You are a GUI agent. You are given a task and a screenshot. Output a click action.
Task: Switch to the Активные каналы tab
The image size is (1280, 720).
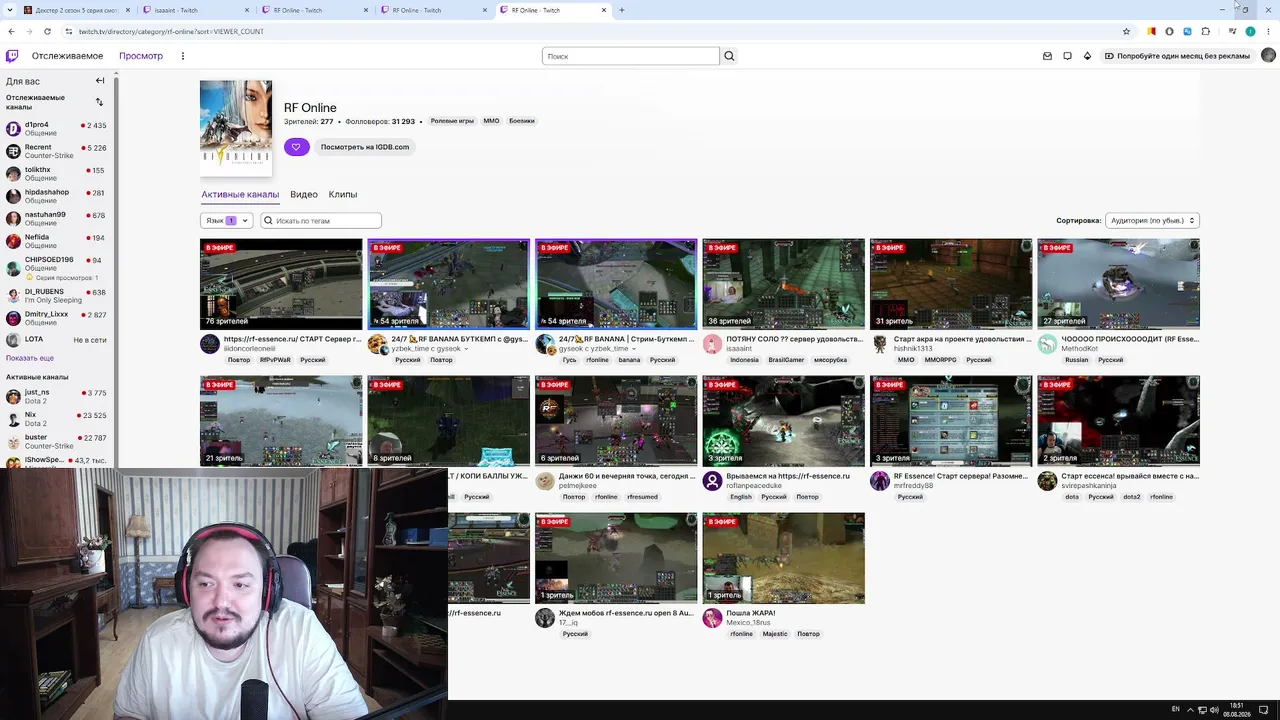click(x=240, y=194)
